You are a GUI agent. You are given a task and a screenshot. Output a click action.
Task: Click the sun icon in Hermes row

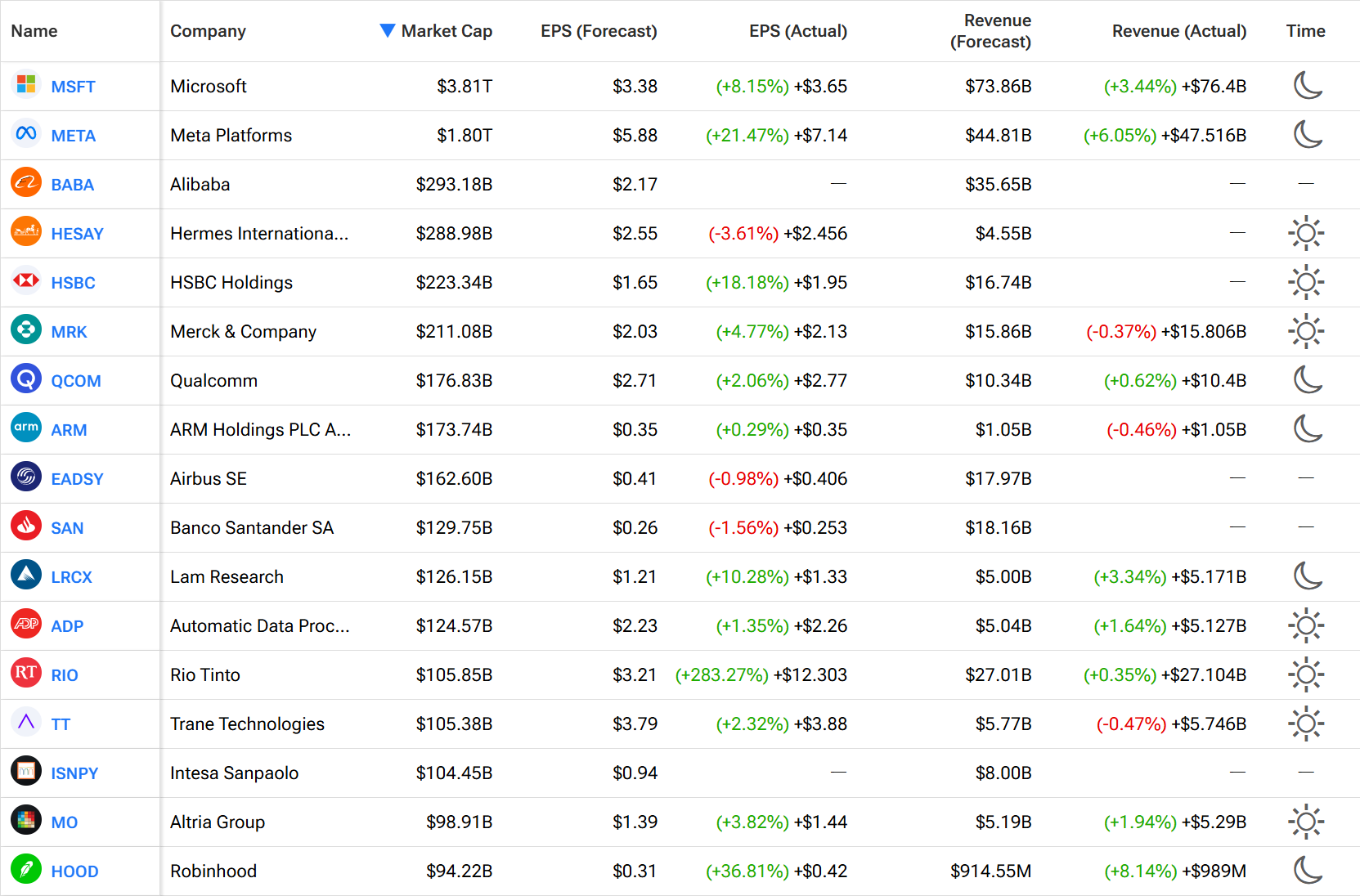coord(1306,233)
